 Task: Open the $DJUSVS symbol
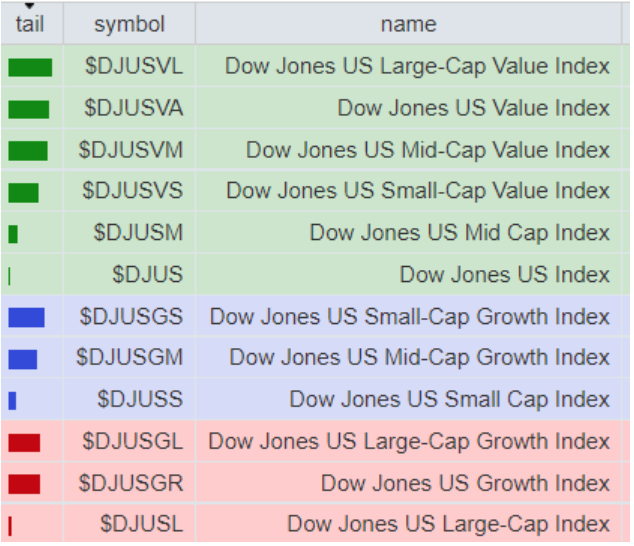click(x=133, y=191)
